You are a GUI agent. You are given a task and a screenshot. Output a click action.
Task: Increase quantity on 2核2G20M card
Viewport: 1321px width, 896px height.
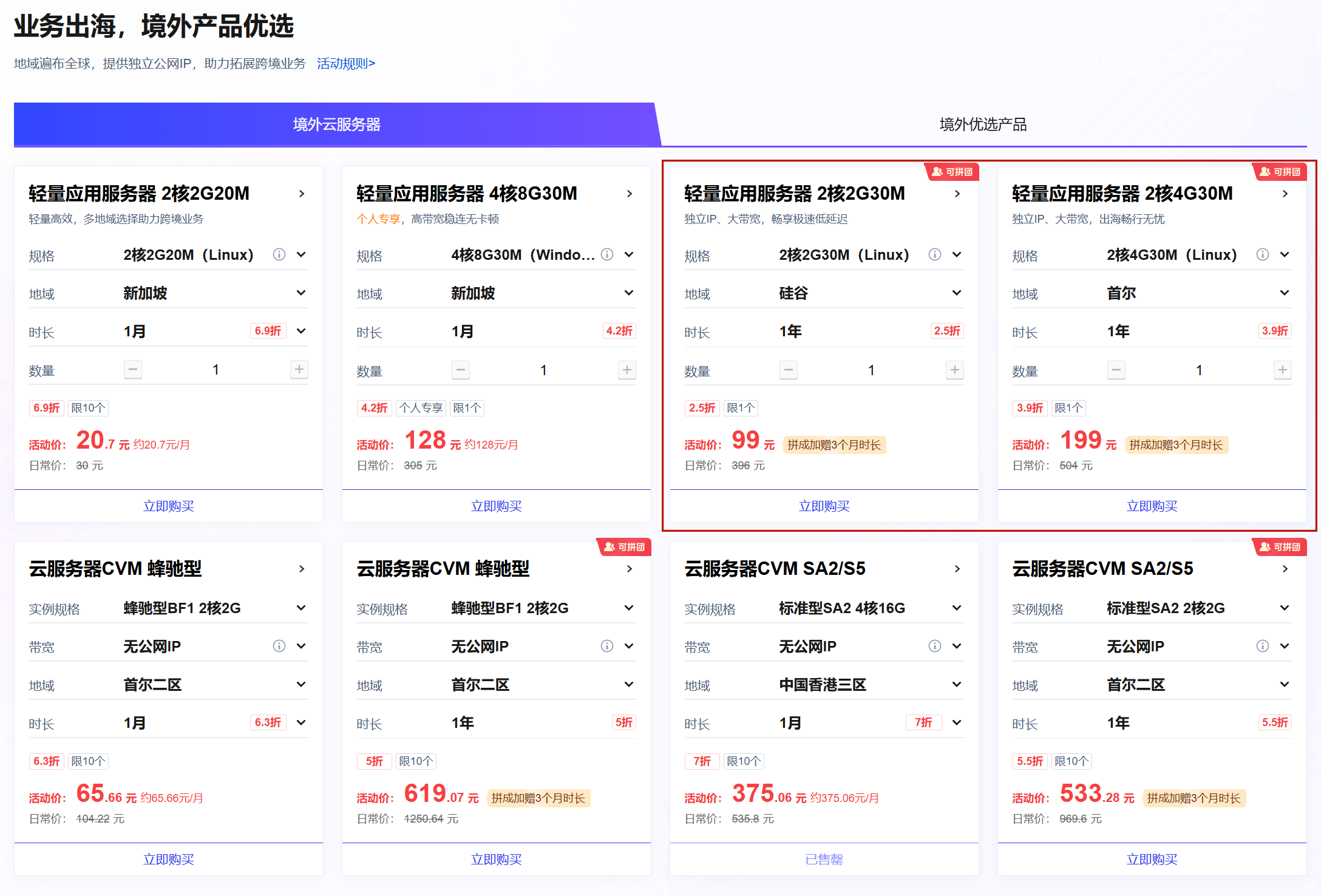click(299, 369)
